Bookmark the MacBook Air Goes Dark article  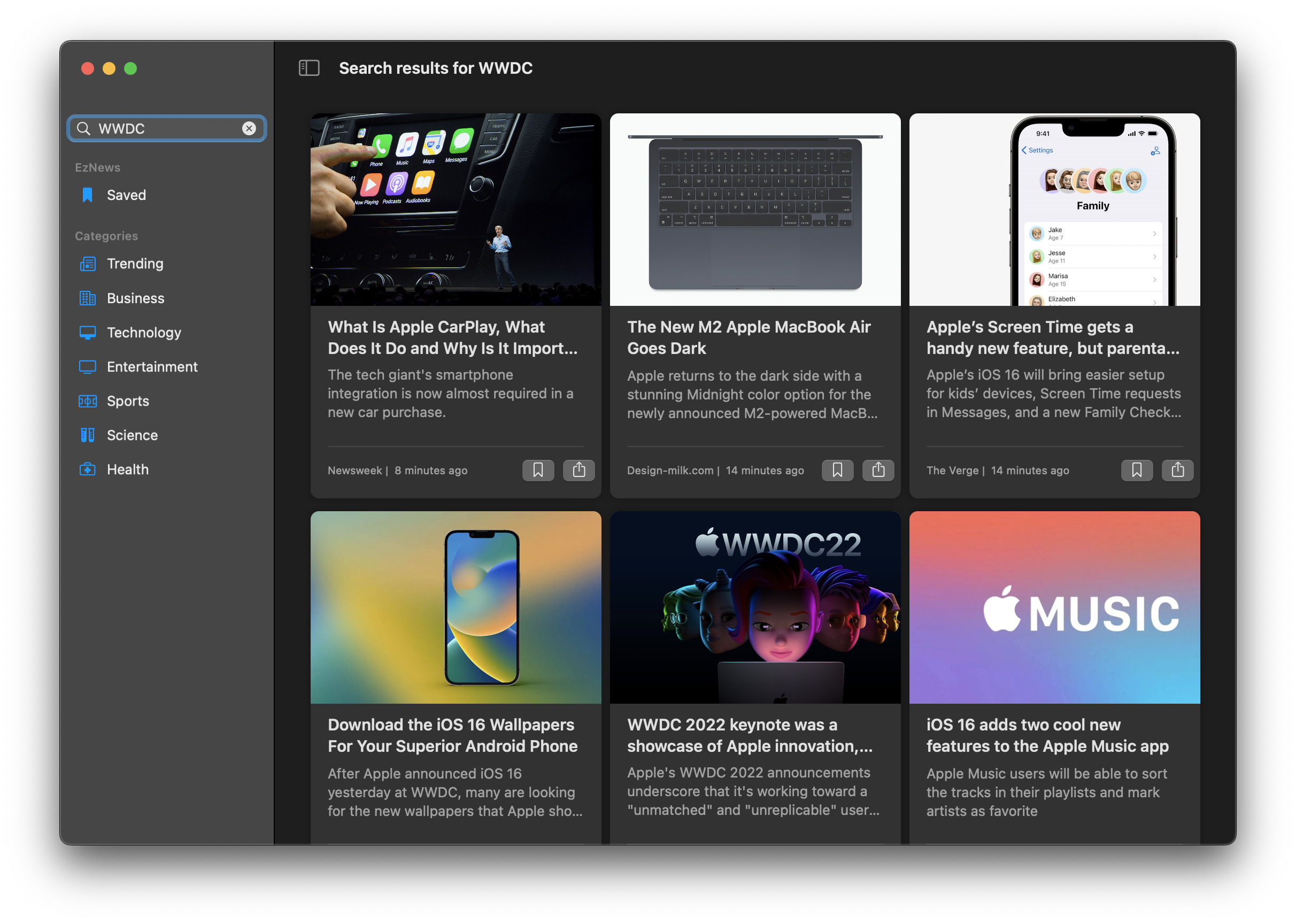tap(837, 470)
